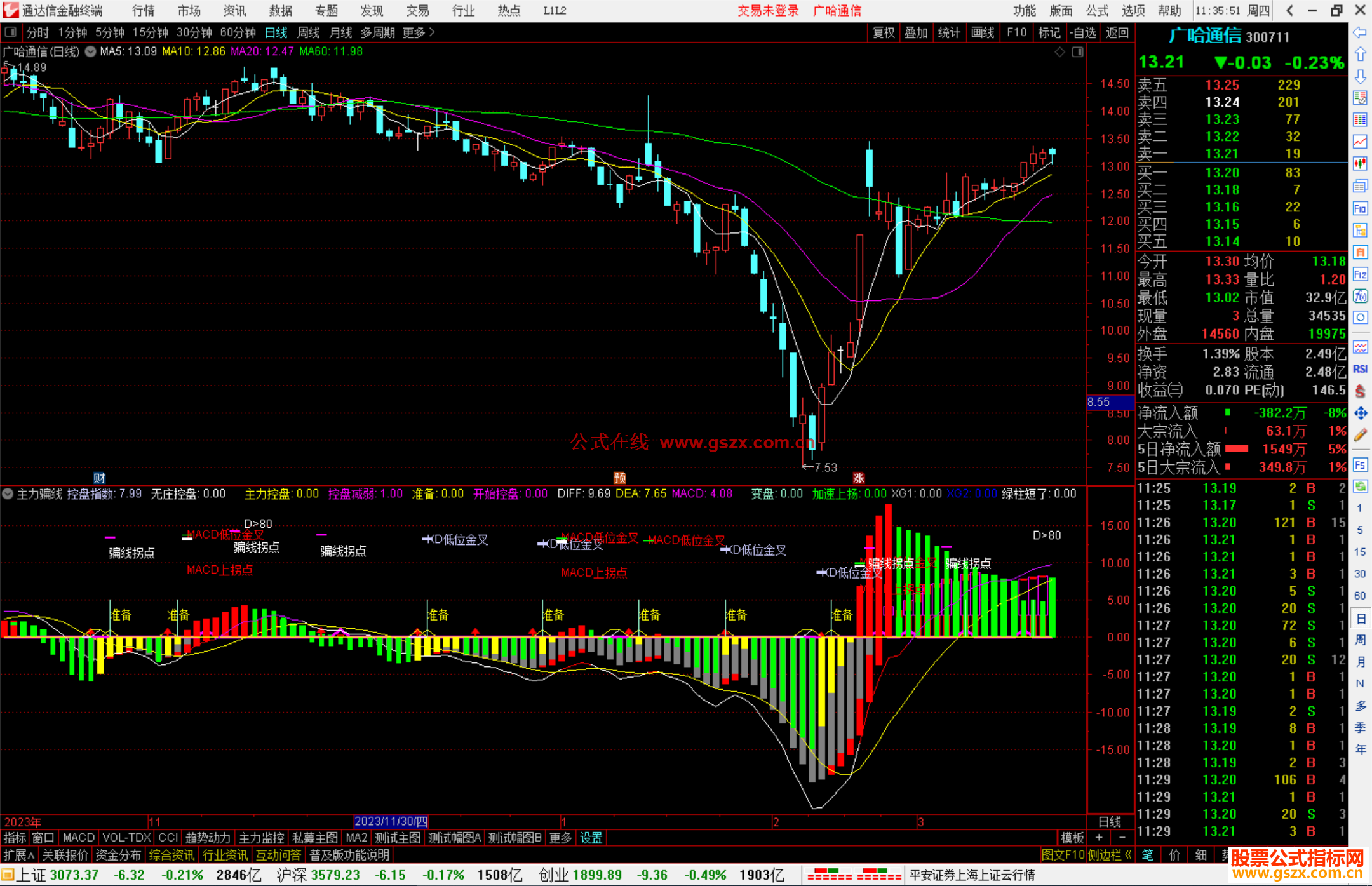The image size is (1372, 886).
Task: Switch to the 周线 period tab
Action: click(x=309, y=32)
